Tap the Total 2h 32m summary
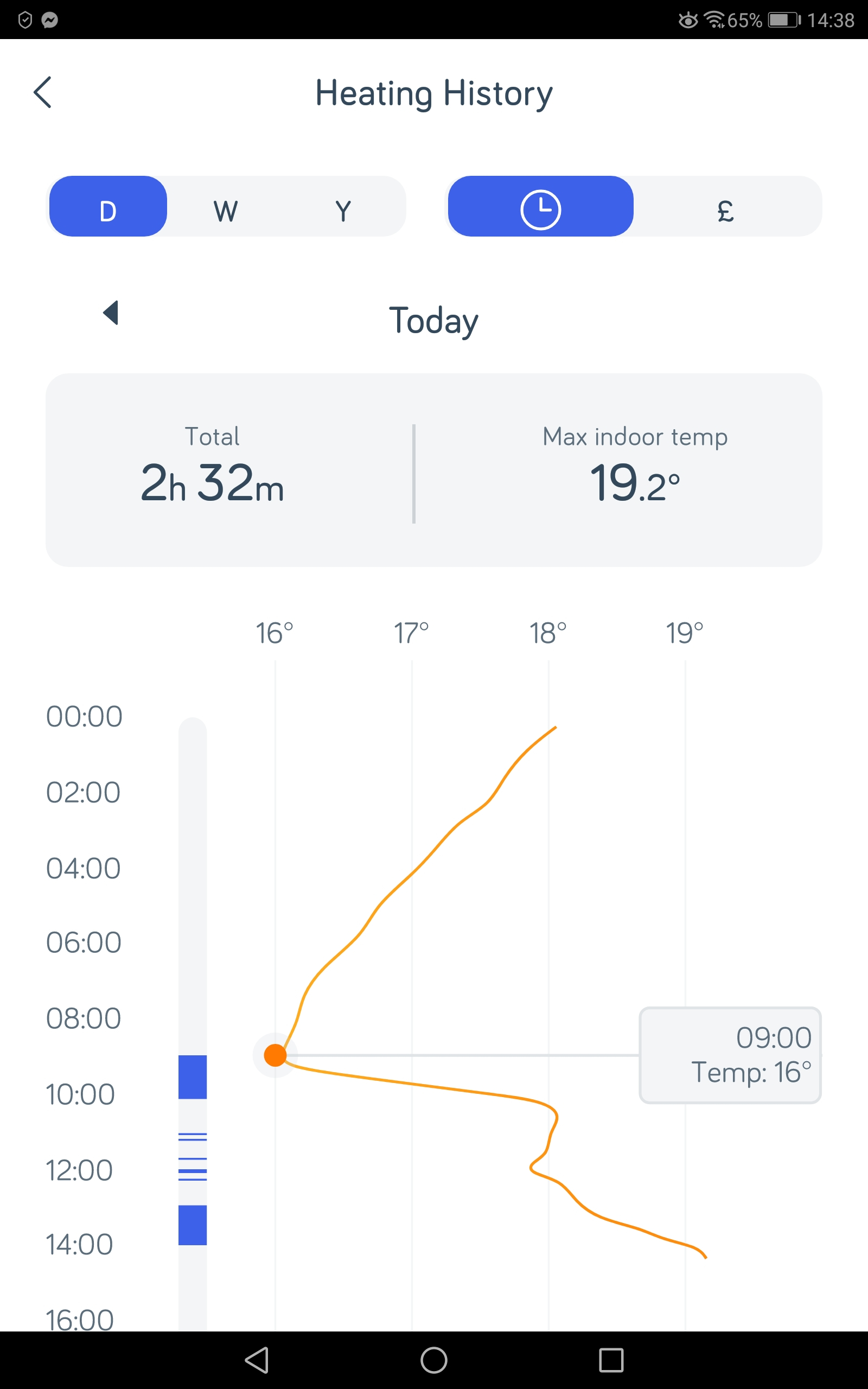 pyautogui.click(x=213, y=469)
